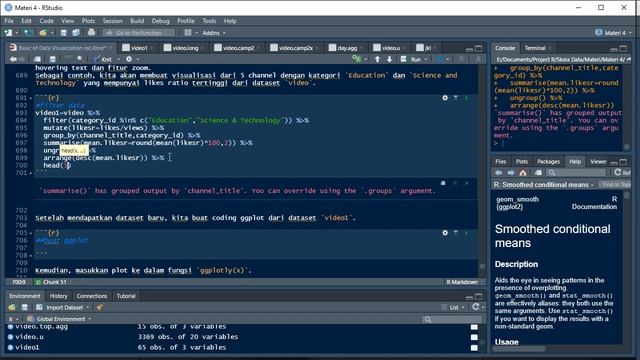
Task: Knit the R Markdown document
Action: 103,60
